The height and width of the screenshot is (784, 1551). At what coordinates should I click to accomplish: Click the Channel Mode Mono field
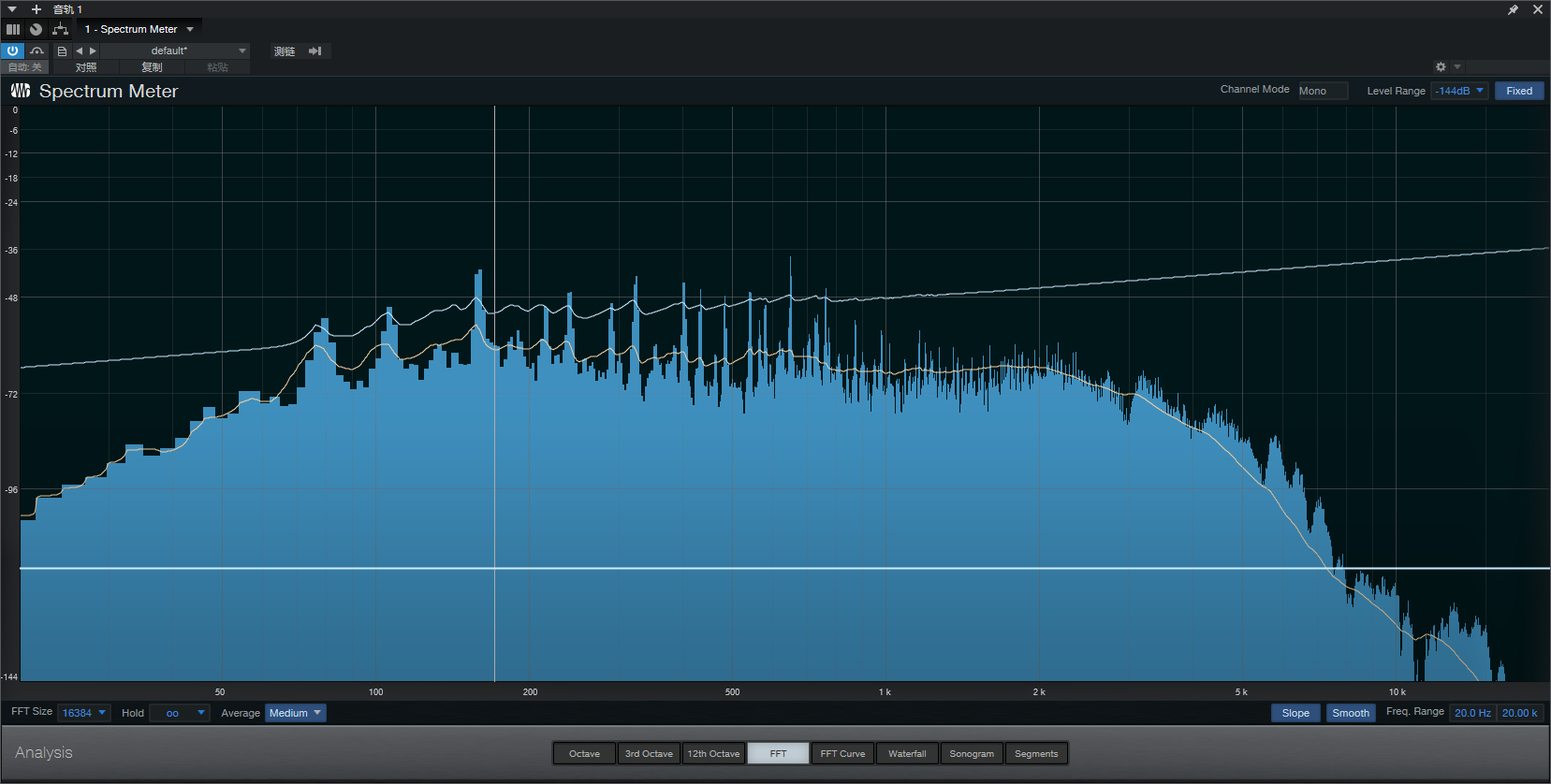[x=1322, y=91]
